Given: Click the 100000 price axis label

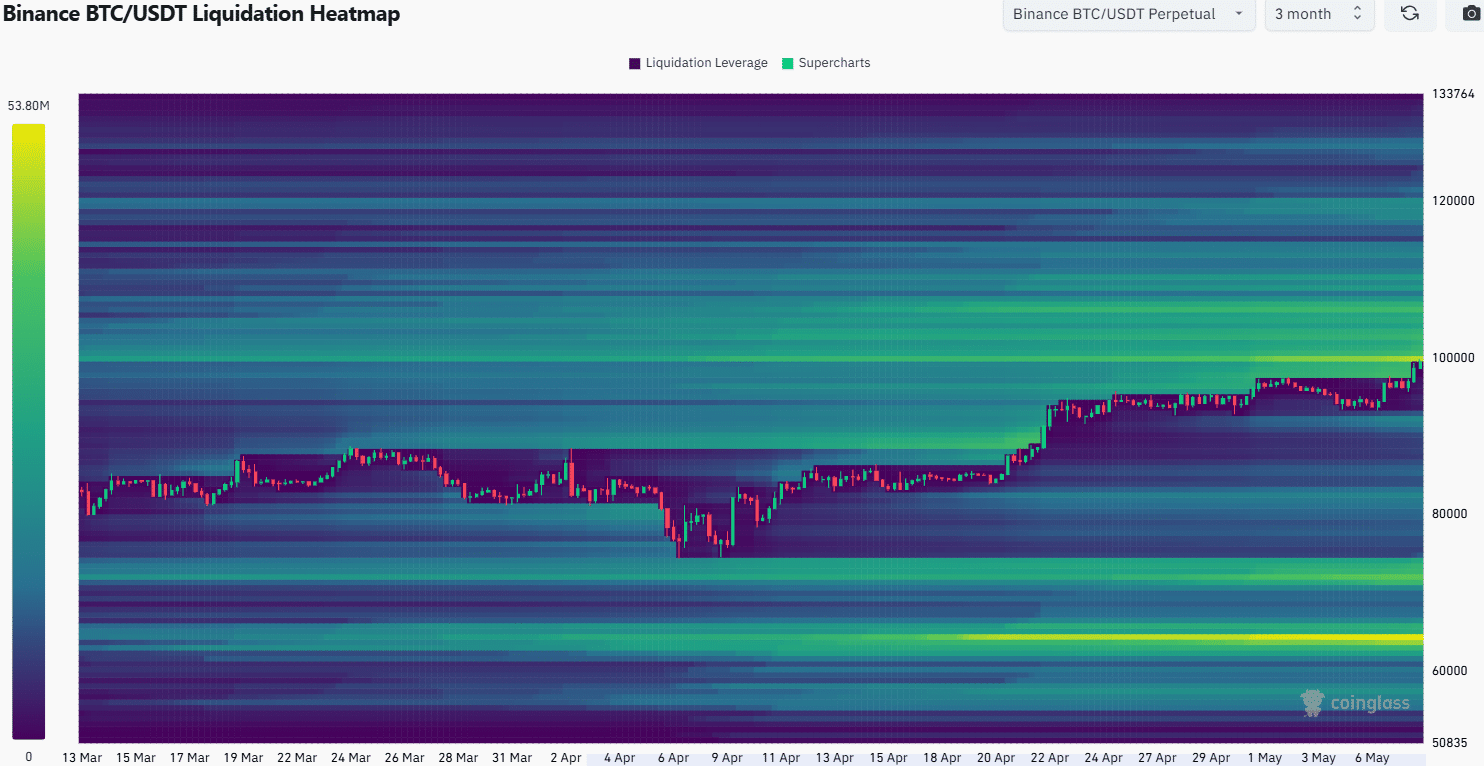Looking at the screenshot, I should tap(1453, 358).
